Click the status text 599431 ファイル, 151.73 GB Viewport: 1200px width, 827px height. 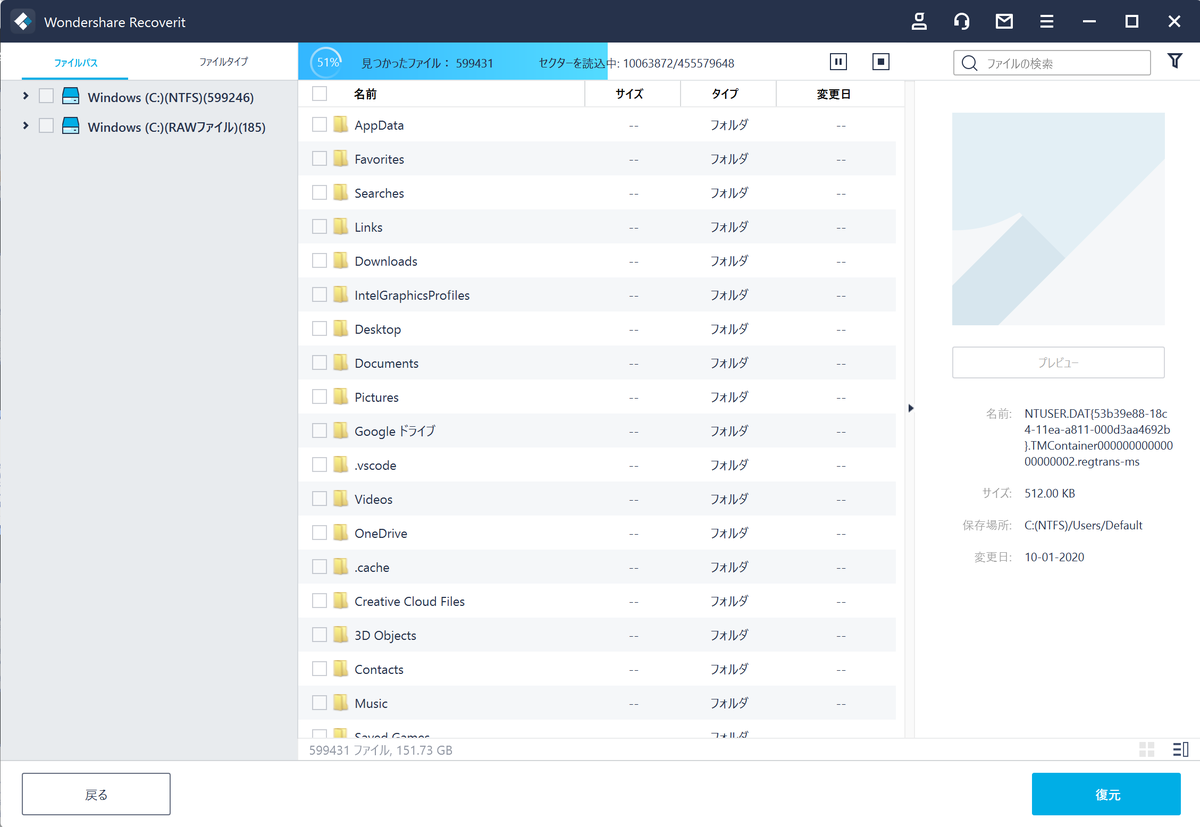[381, 749]
